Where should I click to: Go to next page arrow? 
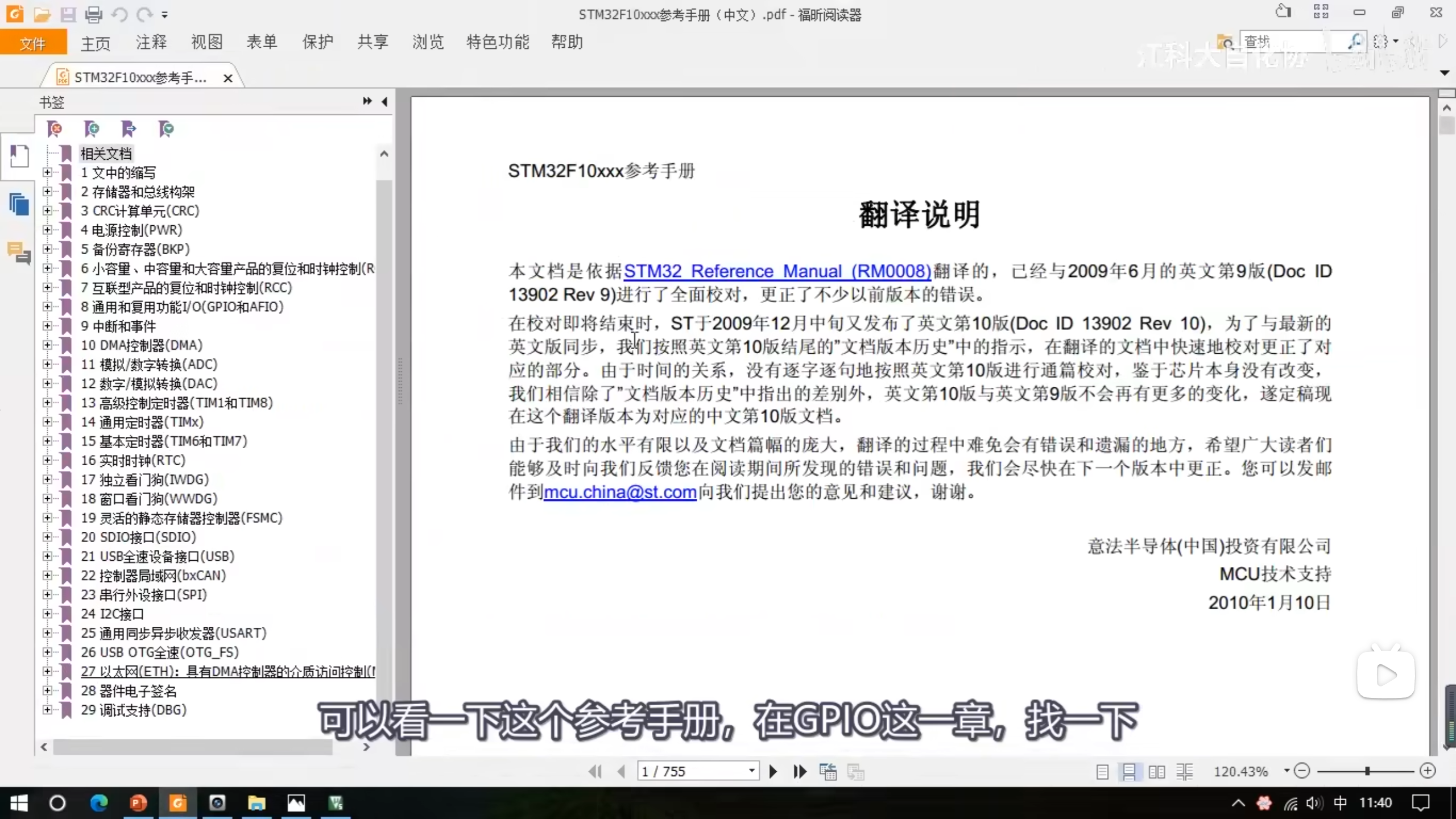tap(773, 771)
